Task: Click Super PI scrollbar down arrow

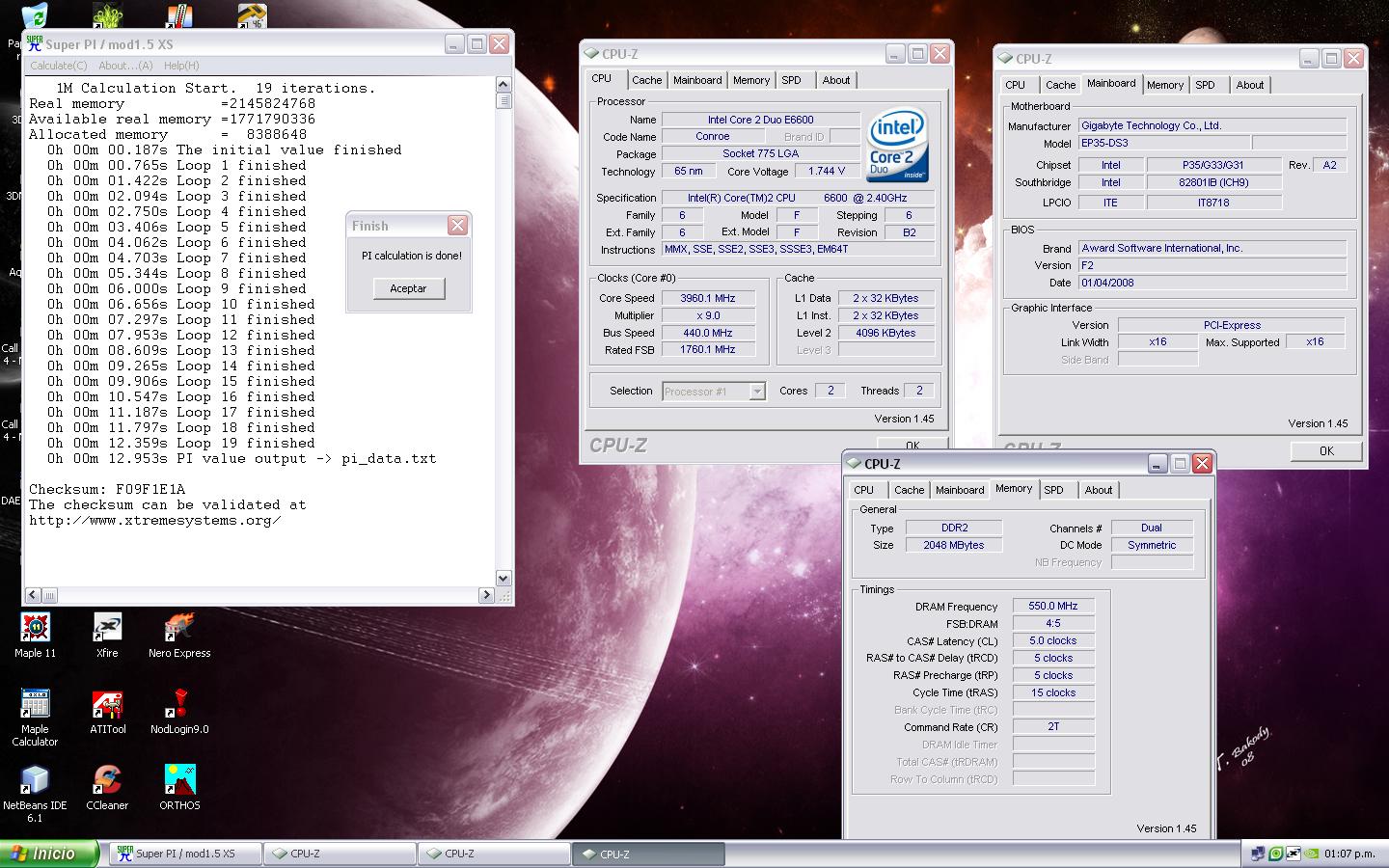Action: [x=504, y=578]
